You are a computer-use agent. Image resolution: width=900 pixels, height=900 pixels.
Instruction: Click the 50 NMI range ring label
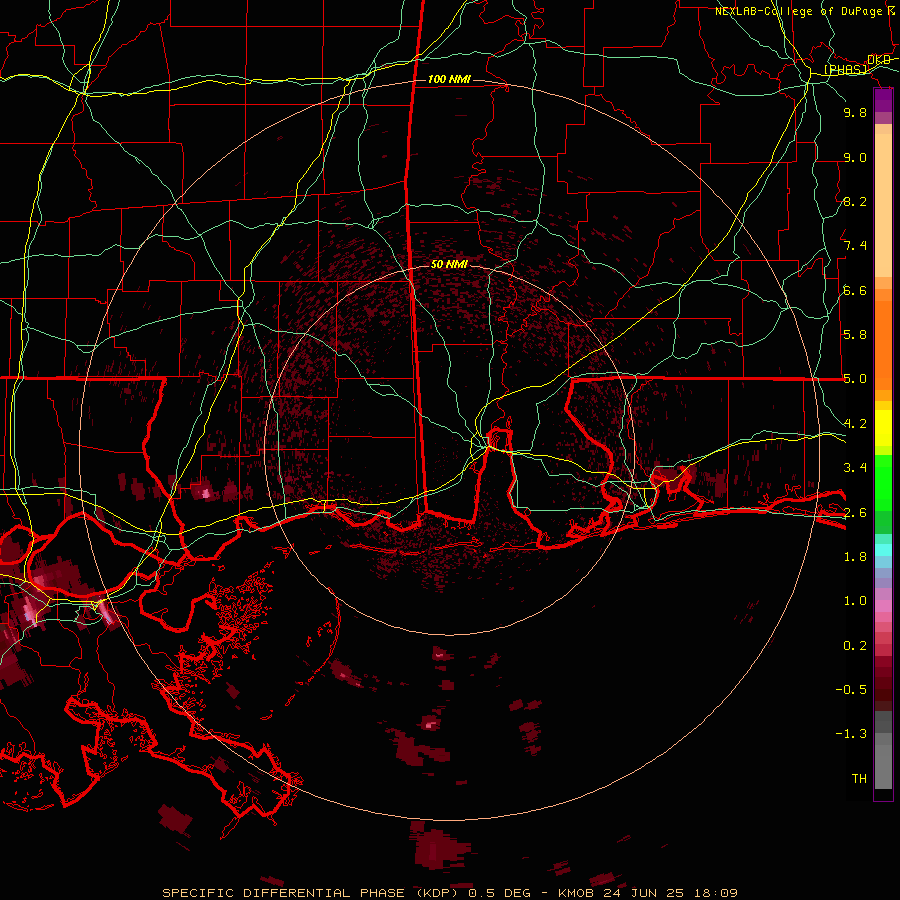pyautogui.click(x=449, y=264)
